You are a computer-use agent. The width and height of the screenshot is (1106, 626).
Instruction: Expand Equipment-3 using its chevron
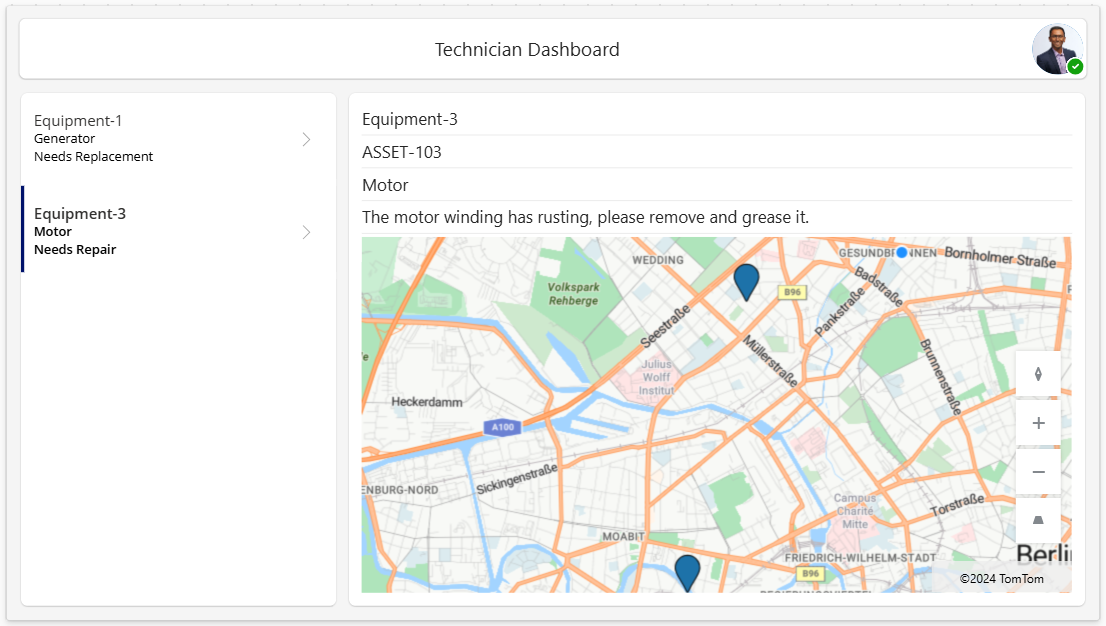point(306,231)
